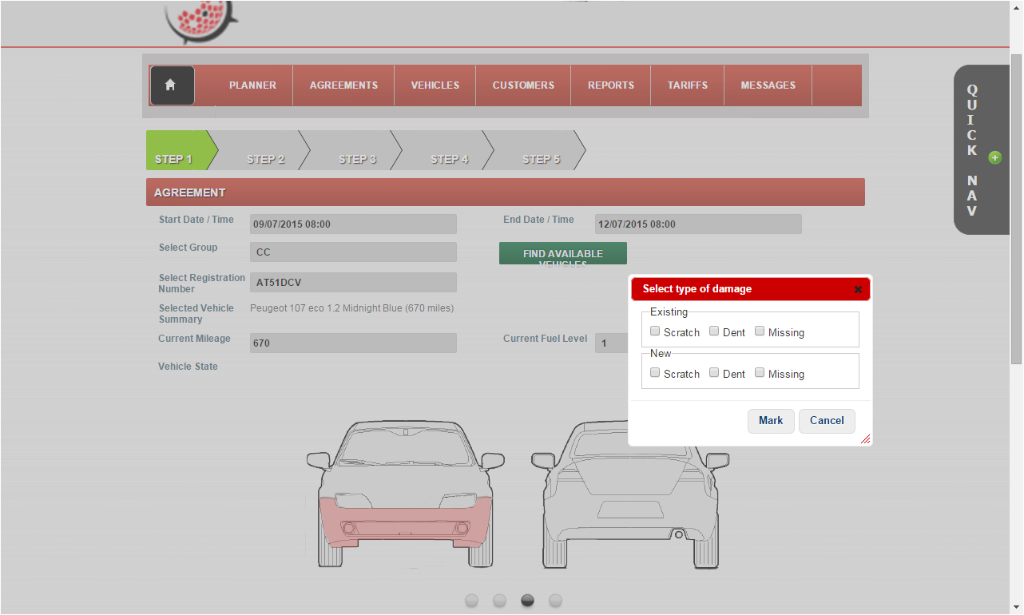This screenshot has height=615, width=1024.
Task: Toggle the New Scratch checkbox
Action: [655, 373]
